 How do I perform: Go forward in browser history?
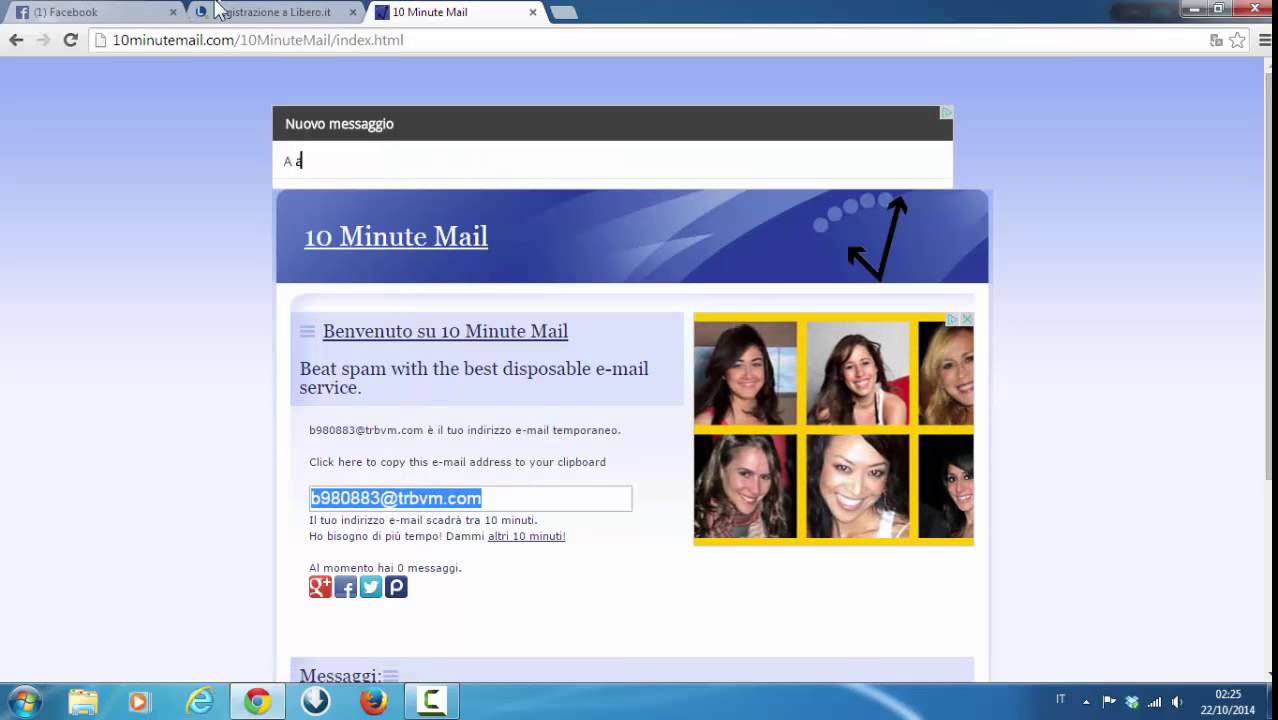pos(43,40)
